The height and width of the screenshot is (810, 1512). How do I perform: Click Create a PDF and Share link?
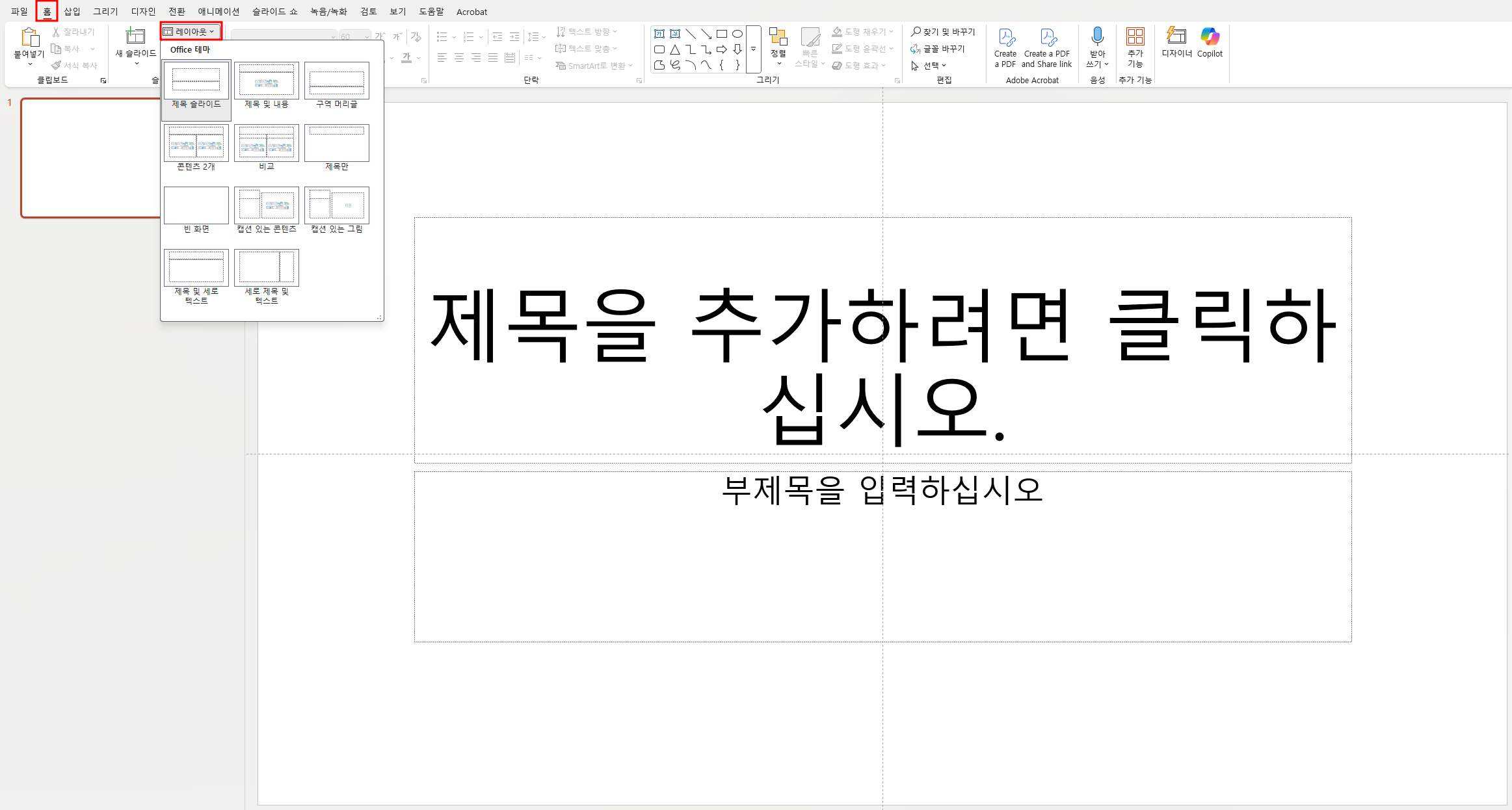[x=1046, y=38]
